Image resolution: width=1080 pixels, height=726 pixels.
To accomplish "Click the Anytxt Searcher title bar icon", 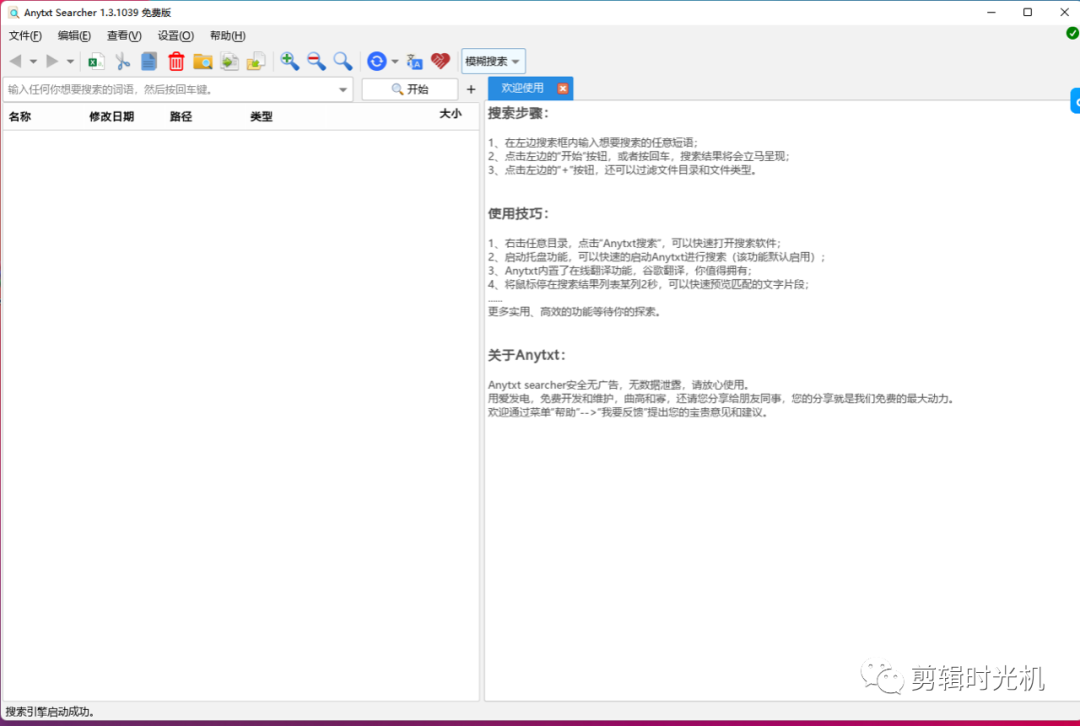I will (x=13, y=12).
